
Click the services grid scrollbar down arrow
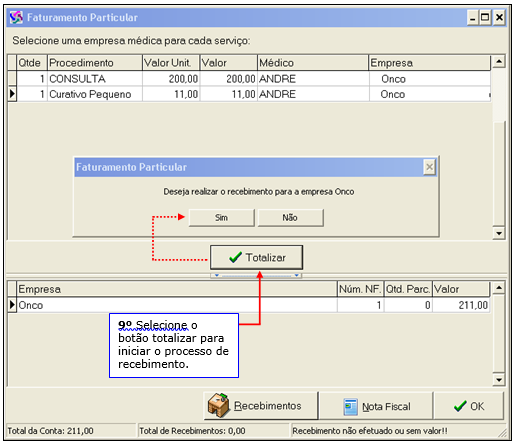[499, 233]
